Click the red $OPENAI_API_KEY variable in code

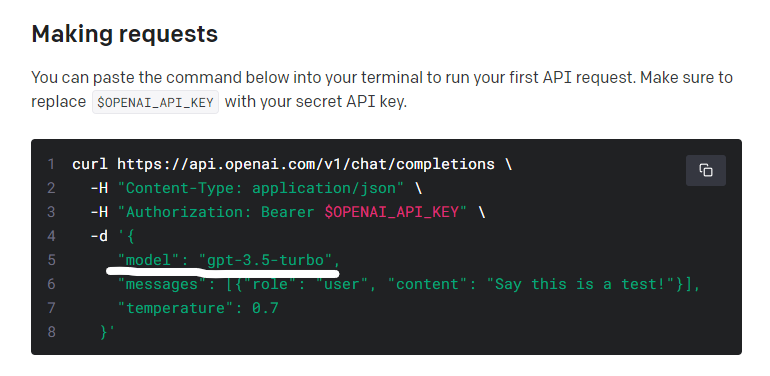[391, 212]
